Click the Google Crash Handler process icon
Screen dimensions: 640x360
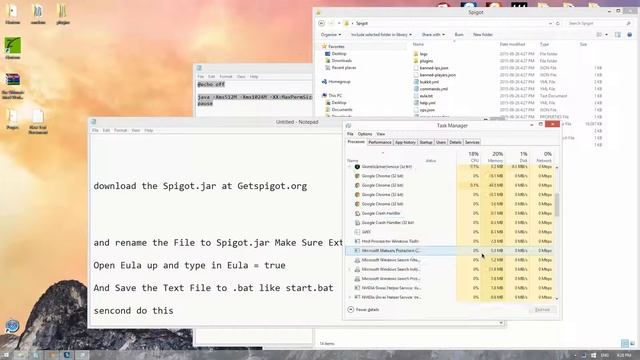(357, 213)
